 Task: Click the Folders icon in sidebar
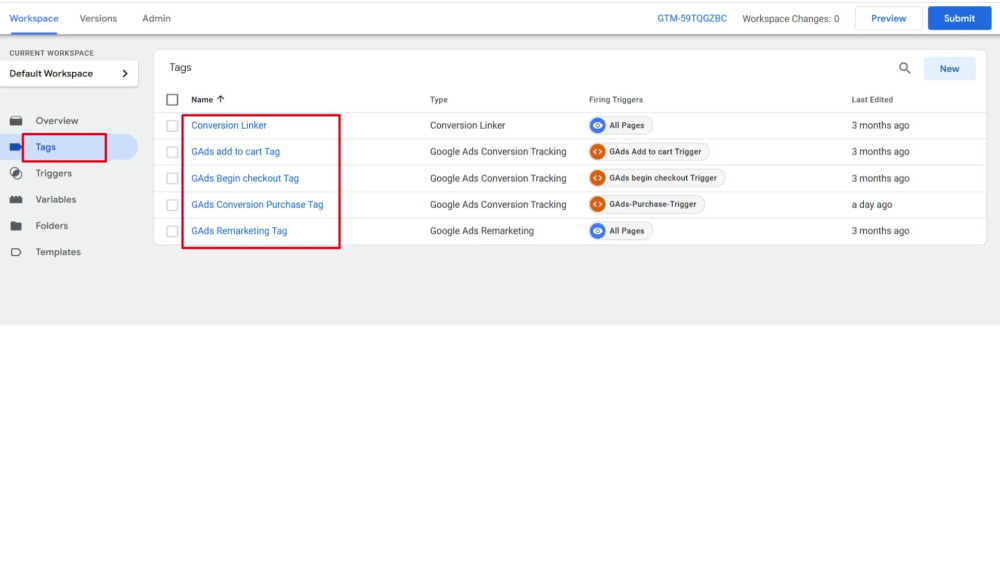tap(16, 226)
